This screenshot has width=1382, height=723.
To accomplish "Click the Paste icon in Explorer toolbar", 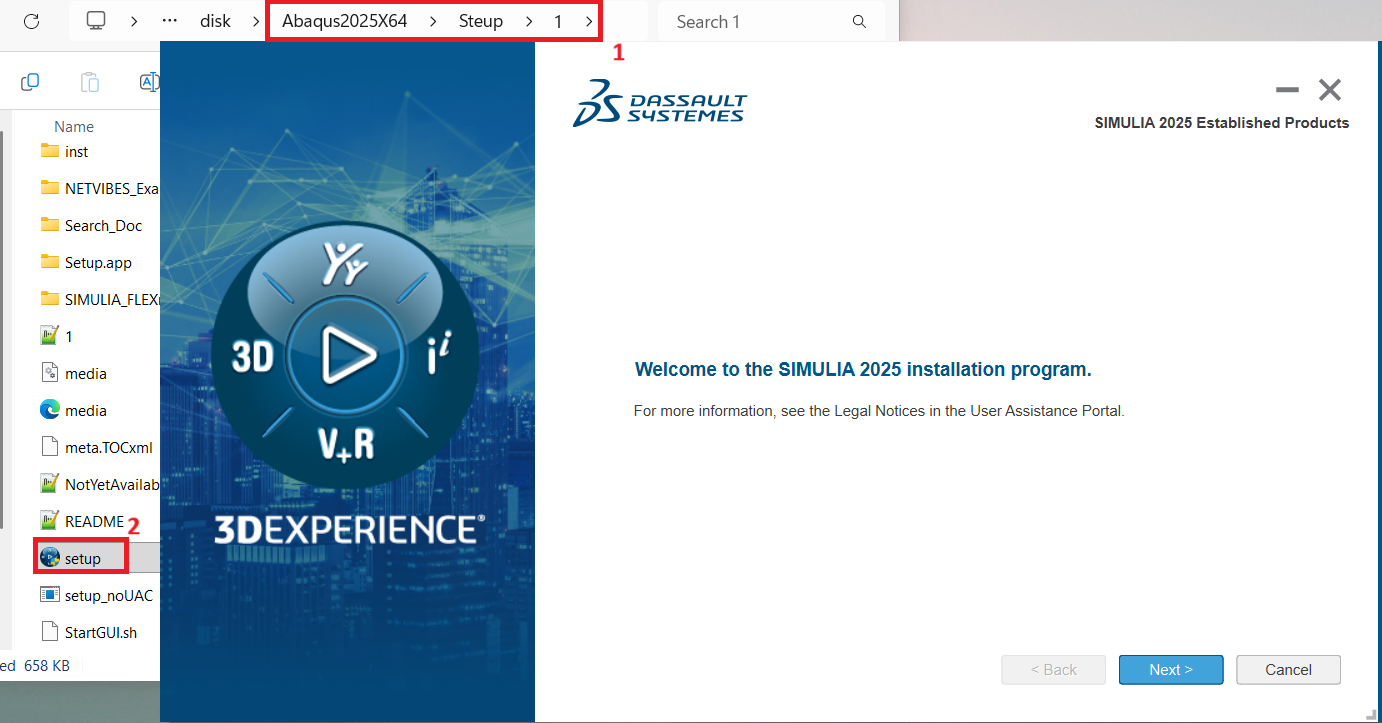I will click(x=89, y=81).
